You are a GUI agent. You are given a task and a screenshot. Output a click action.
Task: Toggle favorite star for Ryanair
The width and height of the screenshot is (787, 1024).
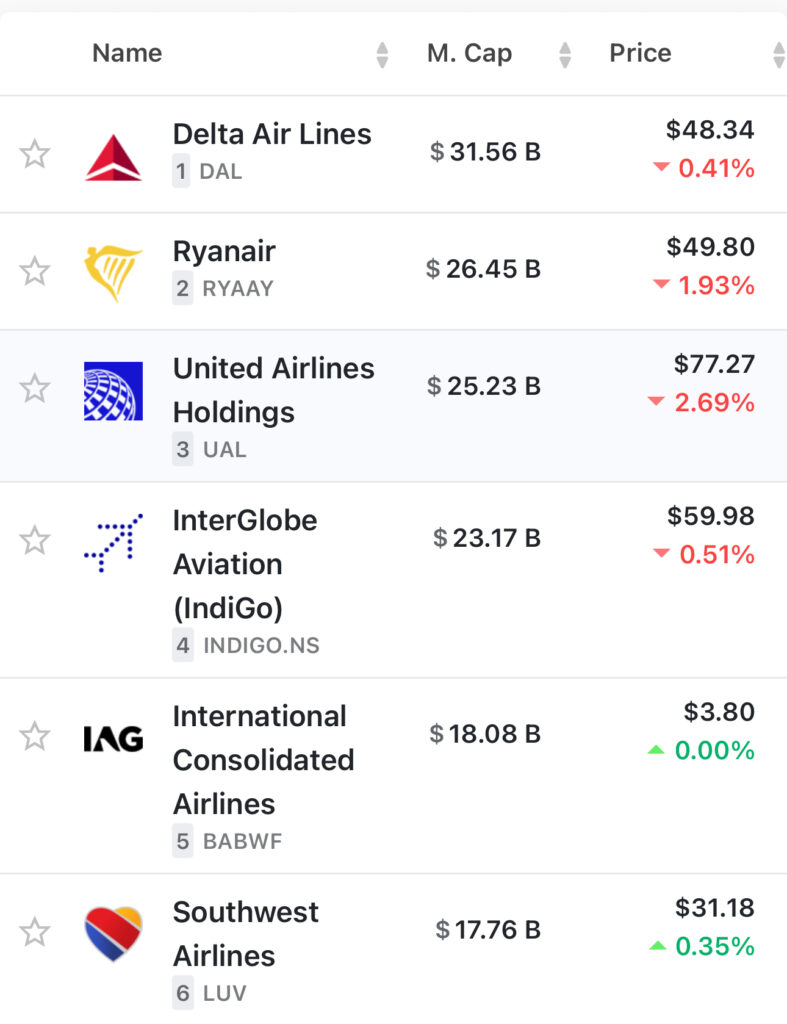[x=35, y=271]
